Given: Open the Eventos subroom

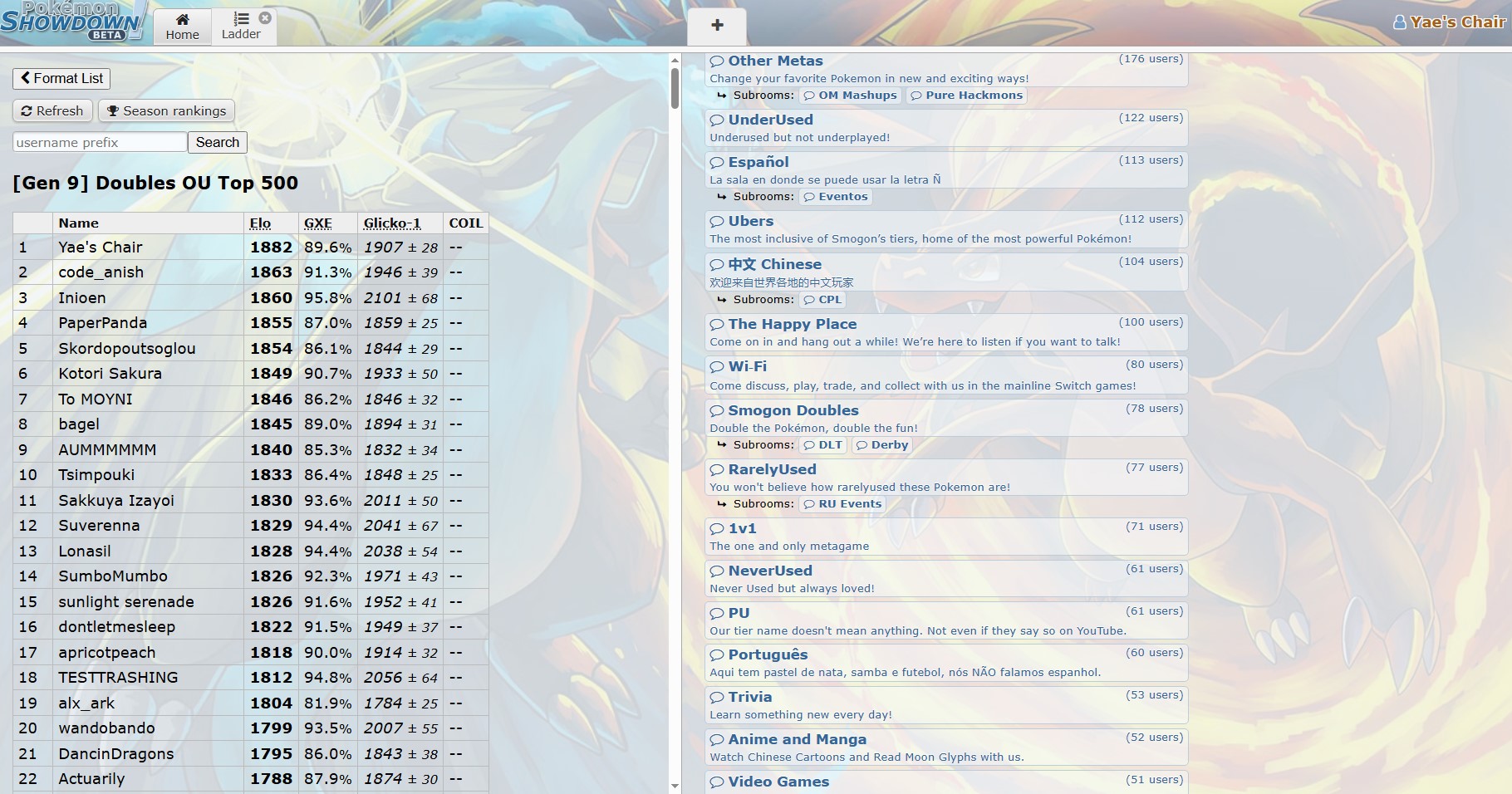Looking at the screenshot, I should pos(836,197).
